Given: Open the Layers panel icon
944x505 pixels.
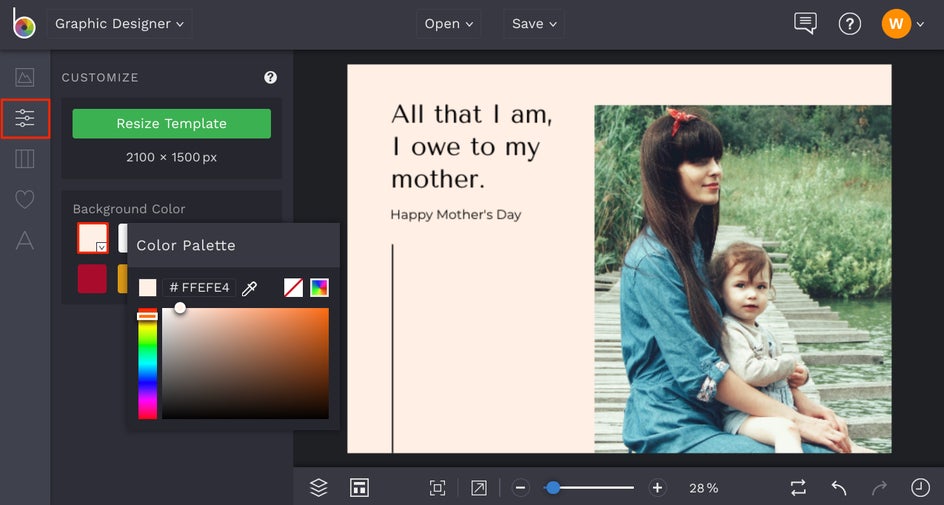Looking at the screenshot, I should (318, 488).
